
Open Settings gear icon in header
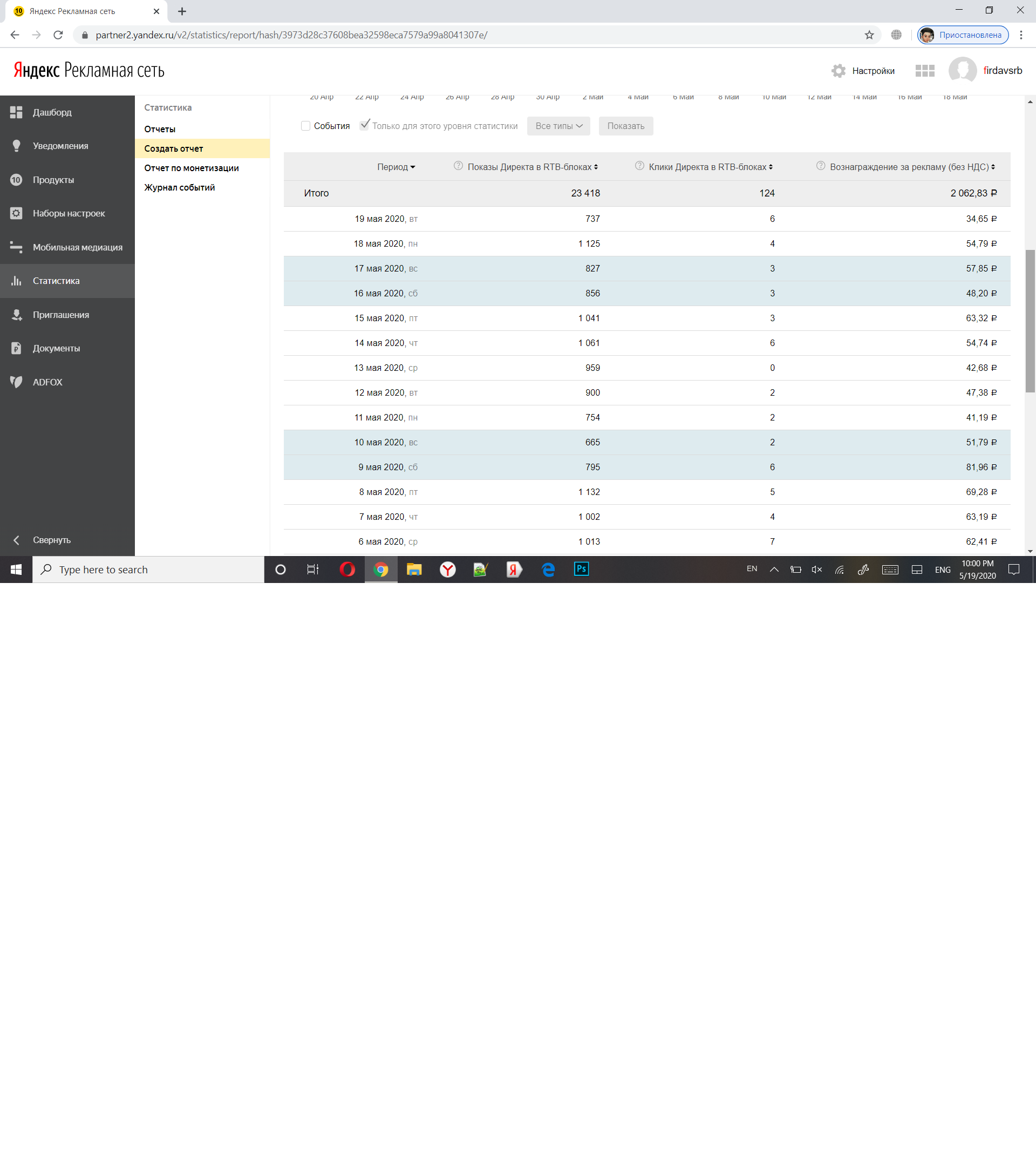click(838, 71)
